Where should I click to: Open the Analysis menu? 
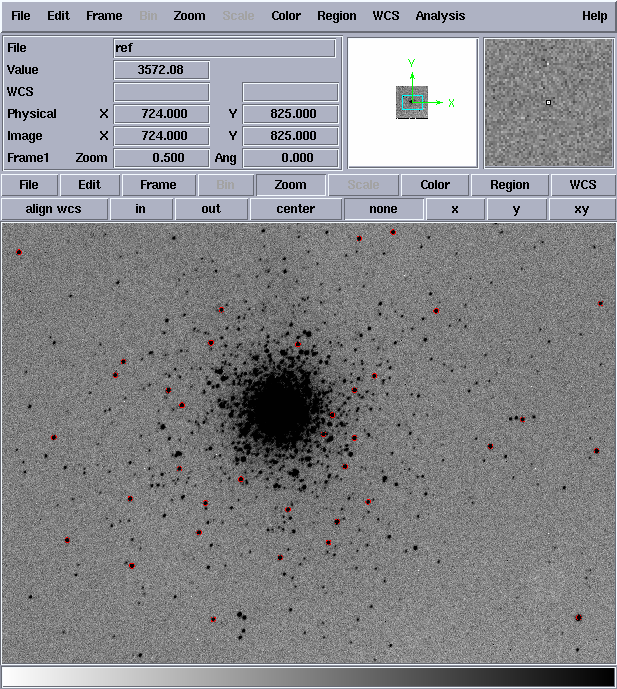click(x=440, y=16)
